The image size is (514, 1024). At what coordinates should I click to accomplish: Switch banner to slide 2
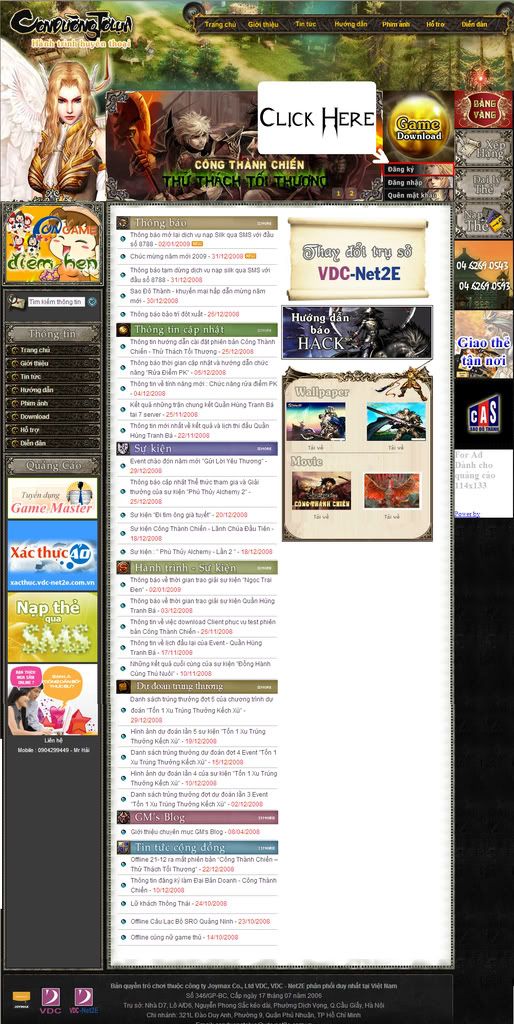click(351, 193)
